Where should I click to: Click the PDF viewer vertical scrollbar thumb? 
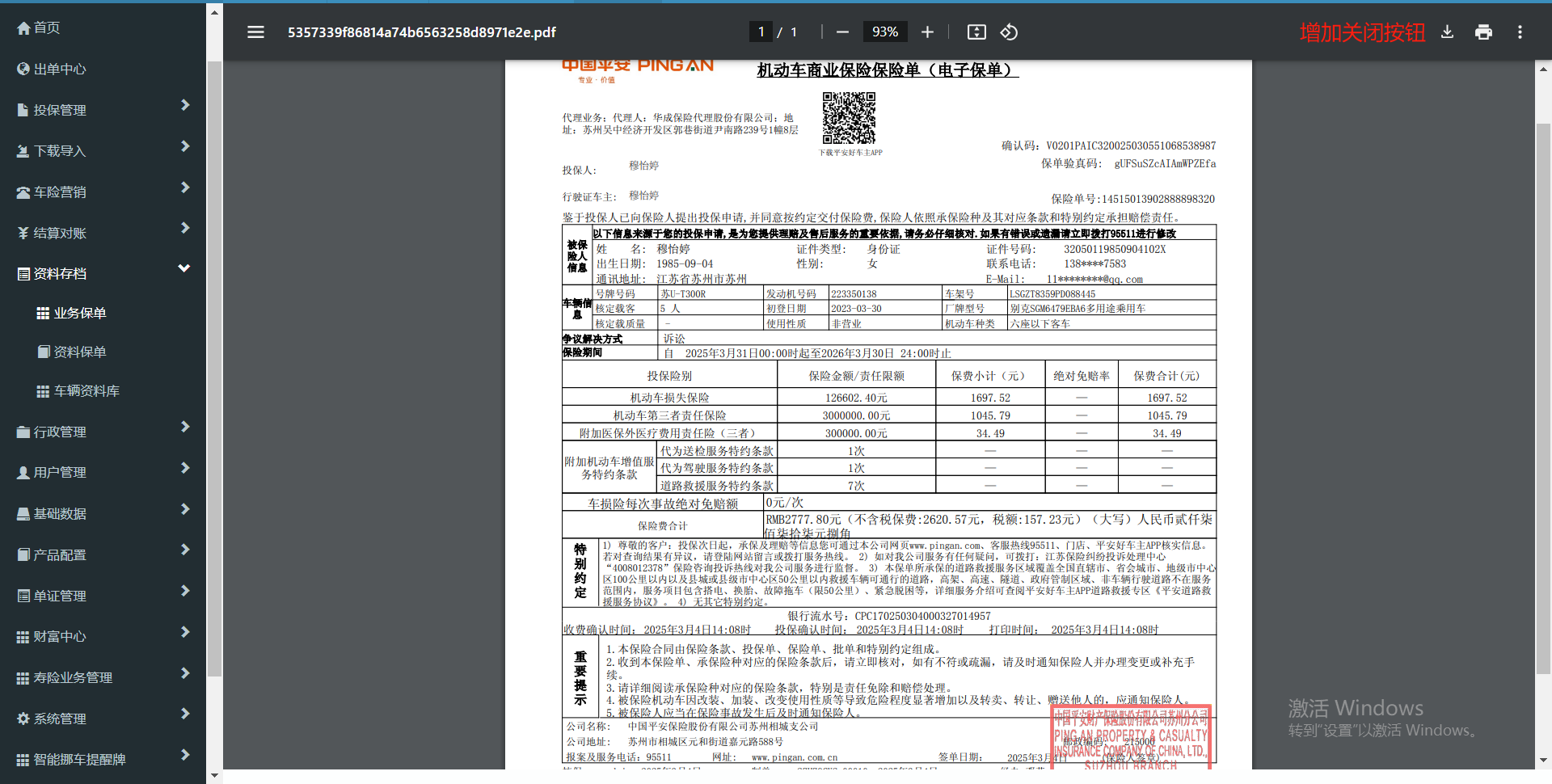(1543, 398)
